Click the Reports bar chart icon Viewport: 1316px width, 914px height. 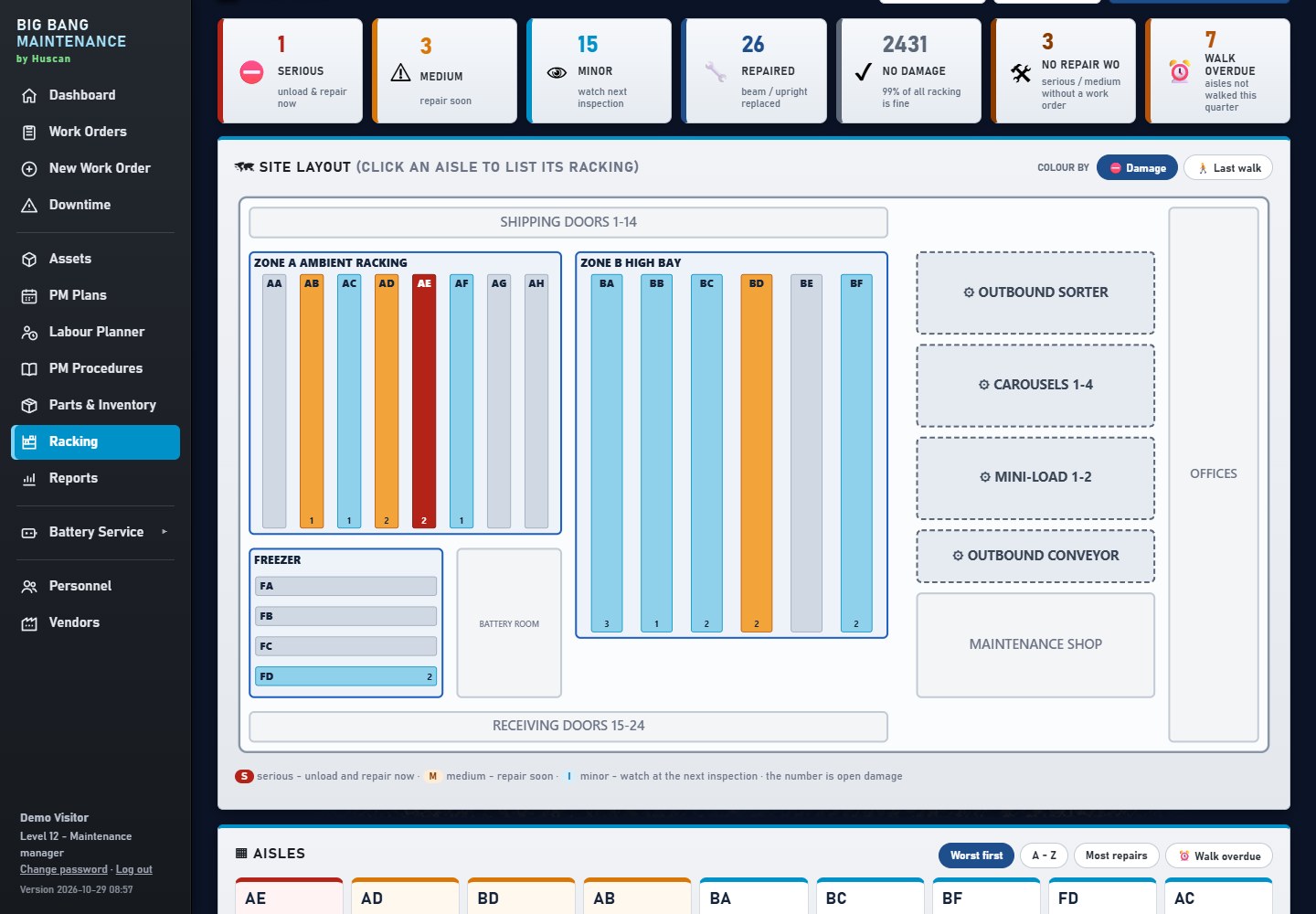pyautogui.click(x=29, y=478)
